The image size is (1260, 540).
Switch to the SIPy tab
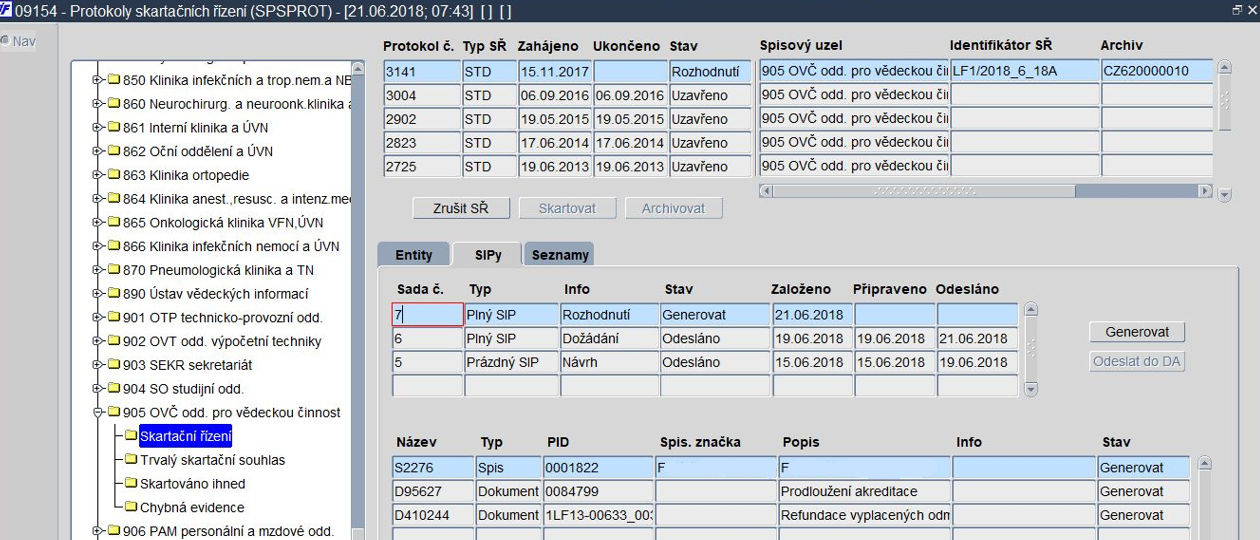pyautogui.click(x=486, y=254)
